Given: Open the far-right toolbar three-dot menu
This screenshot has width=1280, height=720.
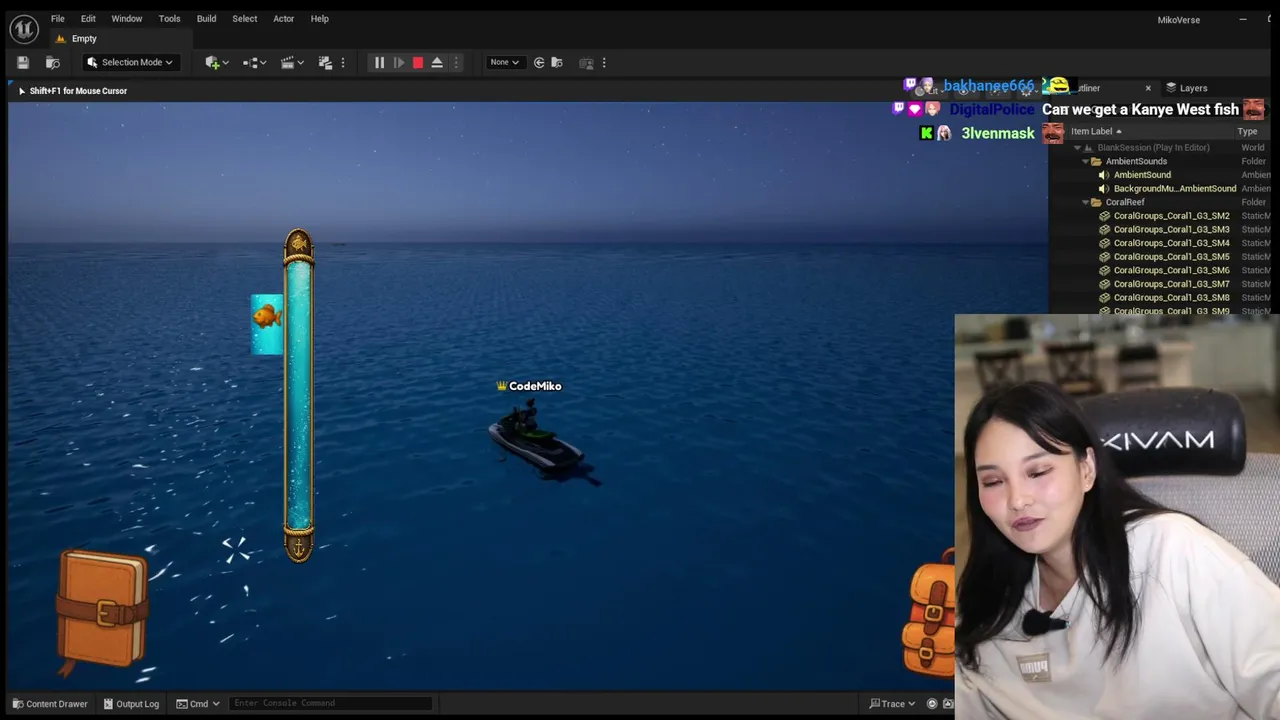Looking at the screenshot, I should tap(604, 63).
